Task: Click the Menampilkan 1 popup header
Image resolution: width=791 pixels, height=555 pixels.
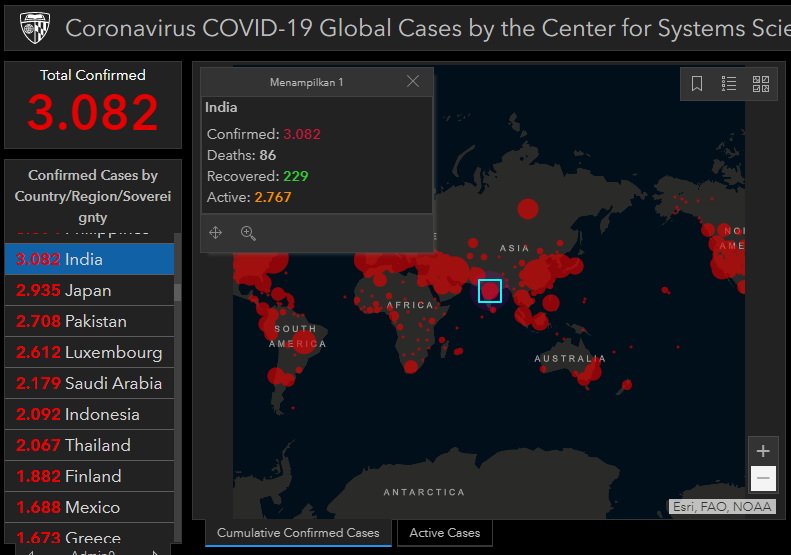Action: pos(306,82)
